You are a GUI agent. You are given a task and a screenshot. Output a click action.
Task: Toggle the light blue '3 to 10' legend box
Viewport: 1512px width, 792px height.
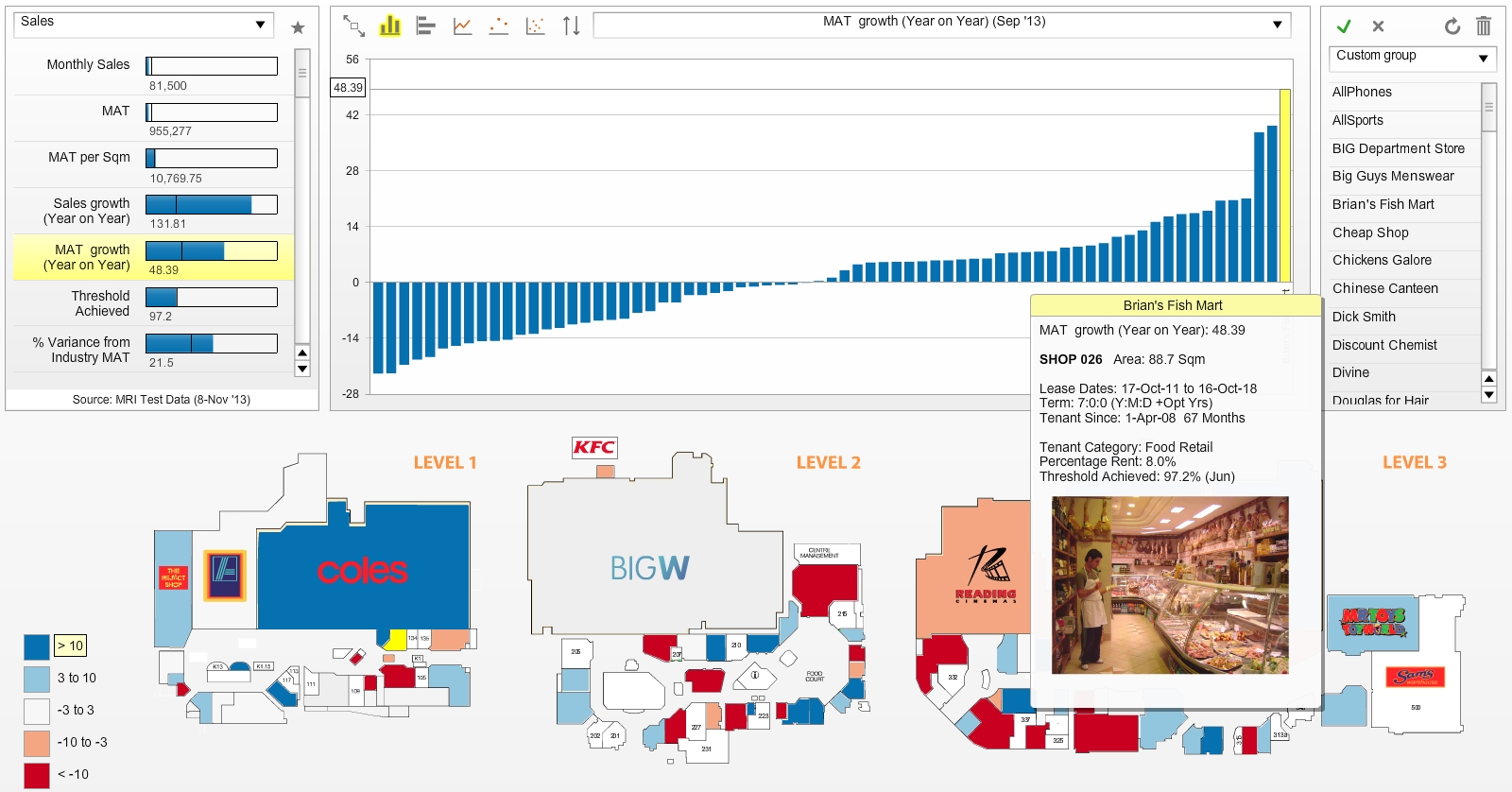click(x=37, y=679)
